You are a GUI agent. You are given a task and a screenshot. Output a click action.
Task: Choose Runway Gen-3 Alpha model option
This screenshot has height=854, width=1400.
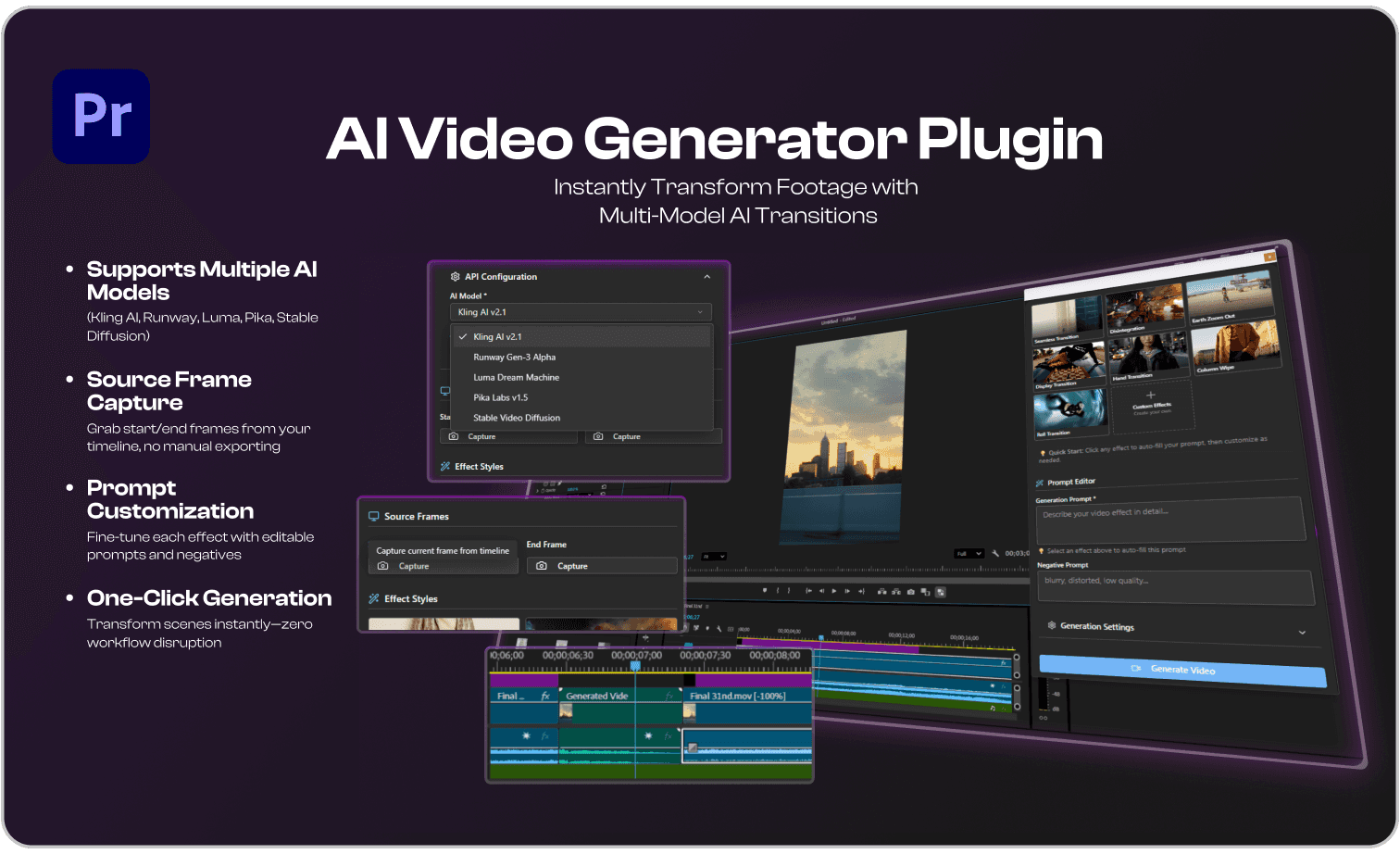tap(581, 357)
